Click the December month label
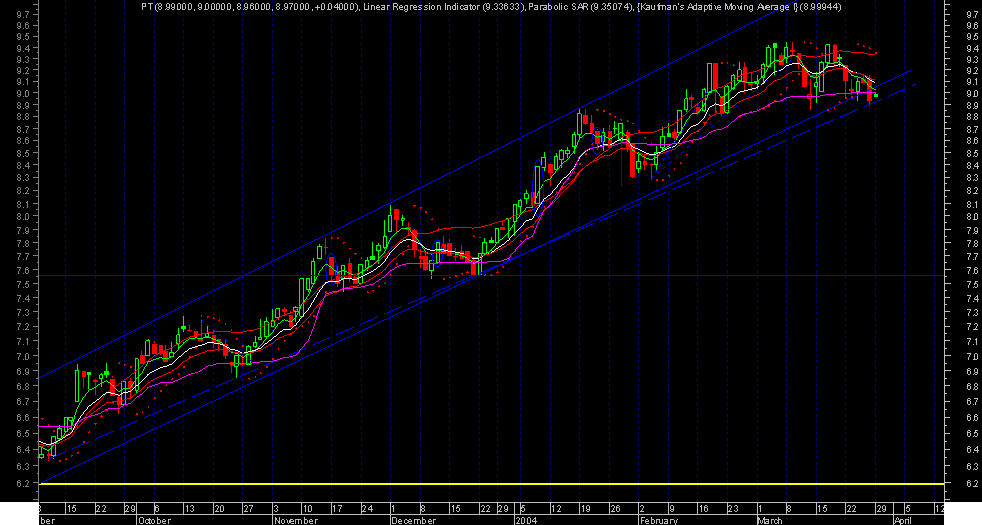The height and width of the screenshot is (525, 982). tap(413, 521)
